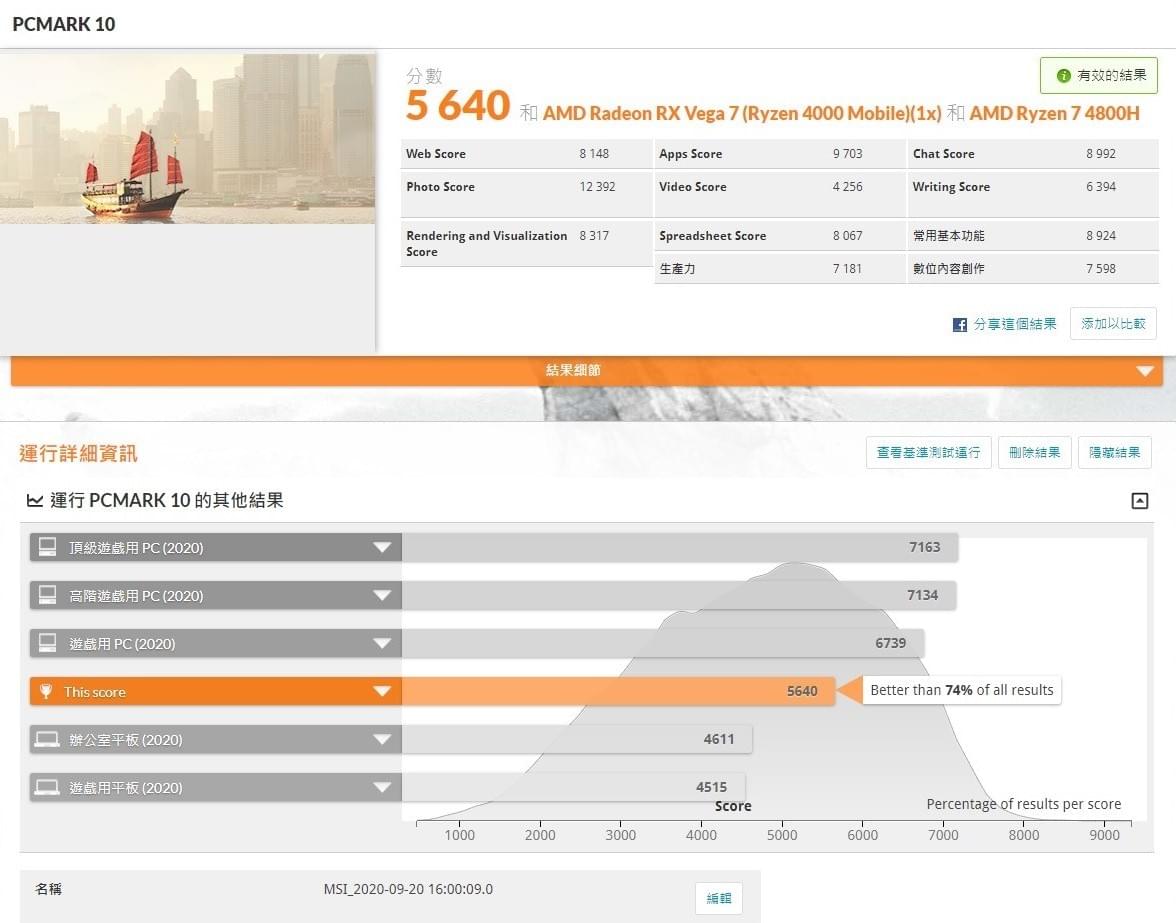Collapse the other results panel with the box icon

pyautogui.click(x=1139, y=501)
